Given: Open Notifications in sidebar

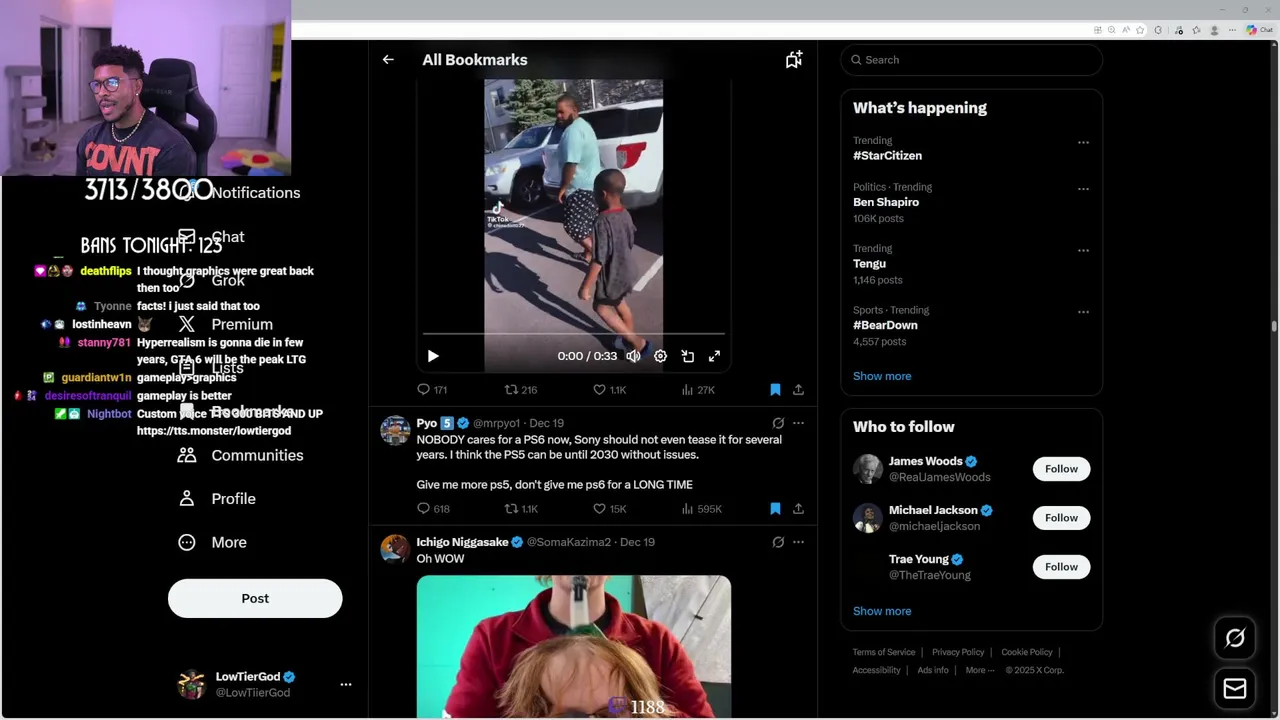Looking at the screenshot, I should (239, 193).
